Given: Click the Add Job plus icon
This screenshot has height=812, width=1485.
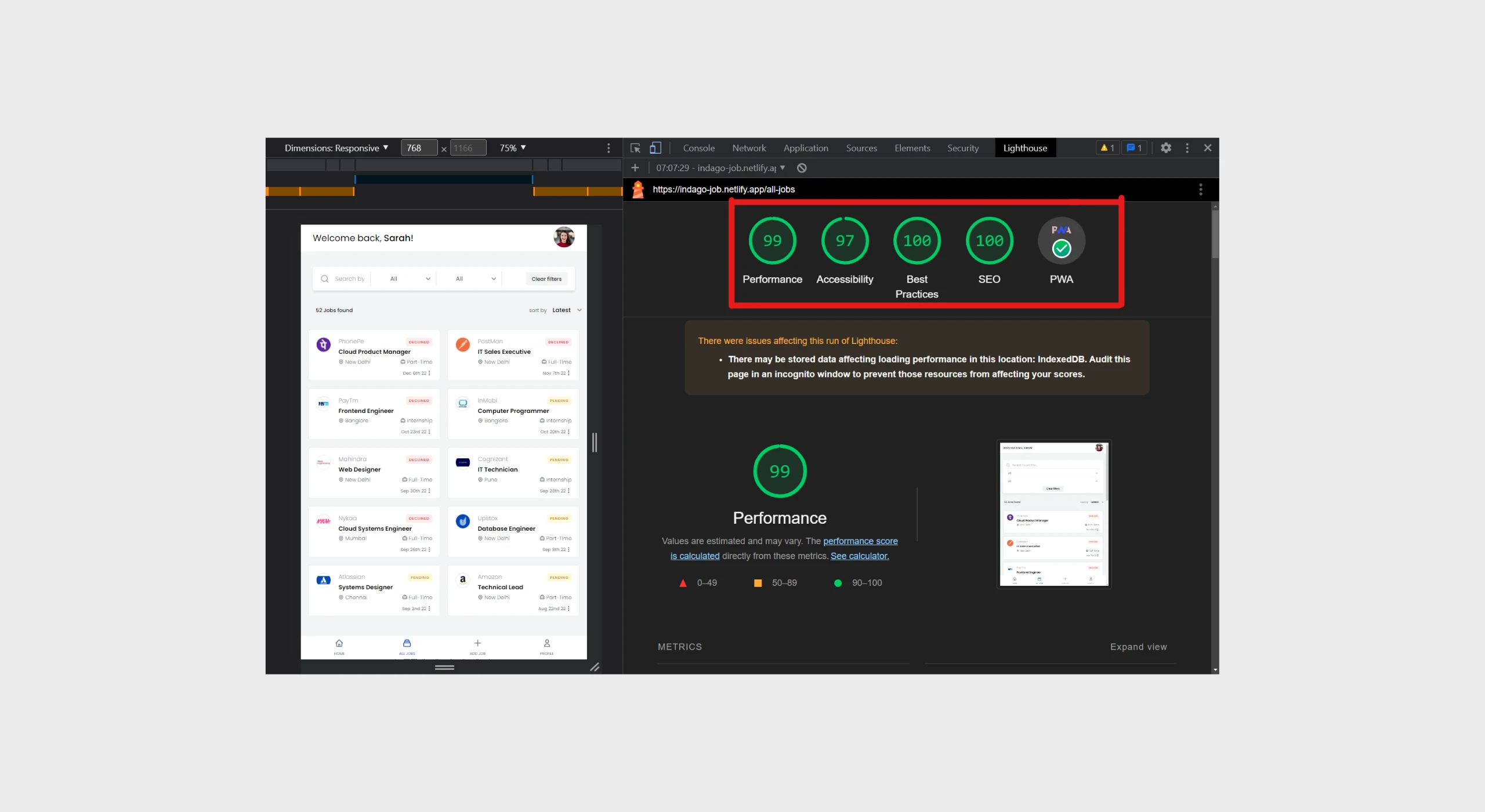Looking at the screenshot, I should point(477,643).
